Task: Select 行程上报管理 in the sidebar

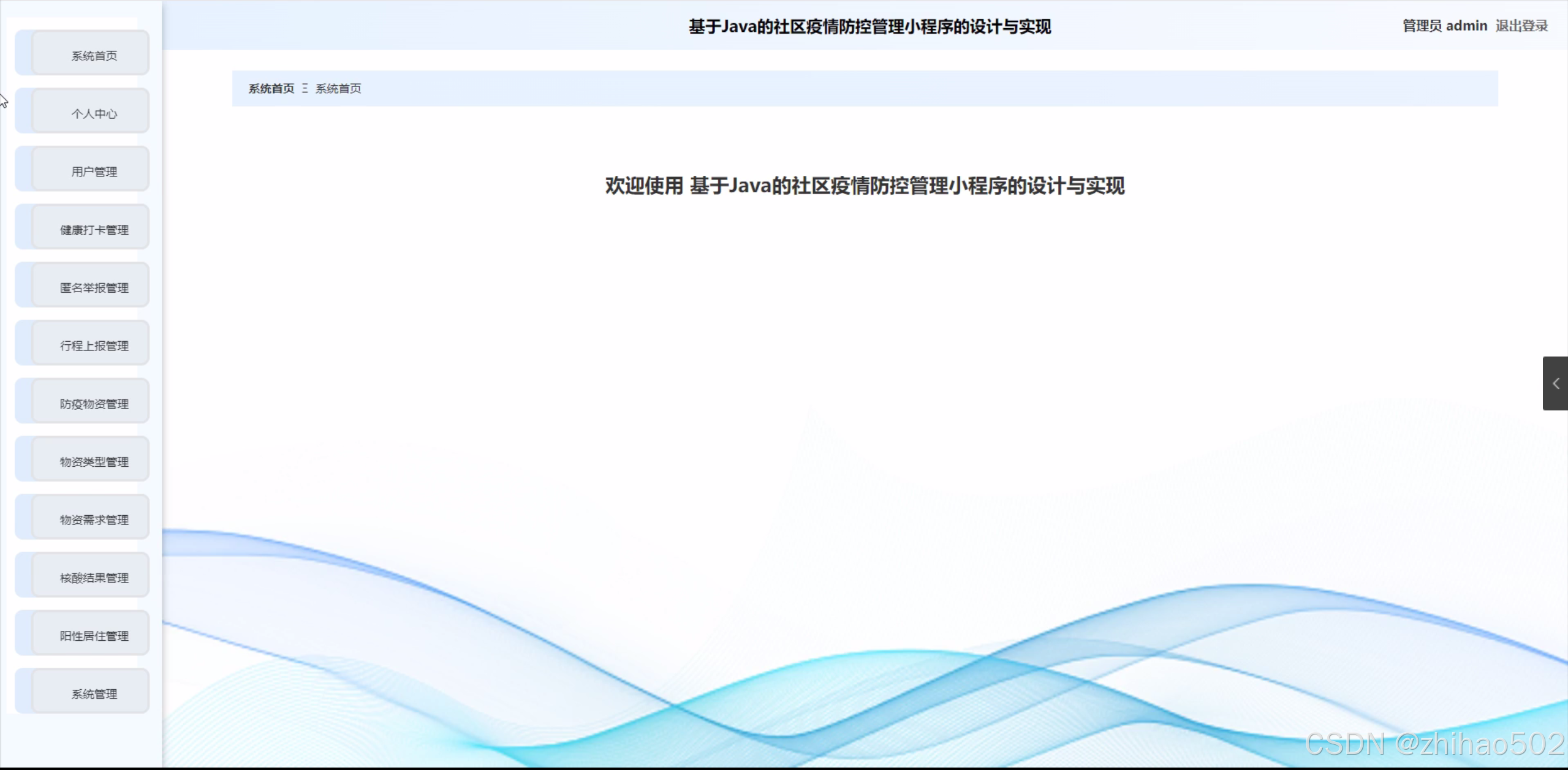Action: tap(94, 345)
